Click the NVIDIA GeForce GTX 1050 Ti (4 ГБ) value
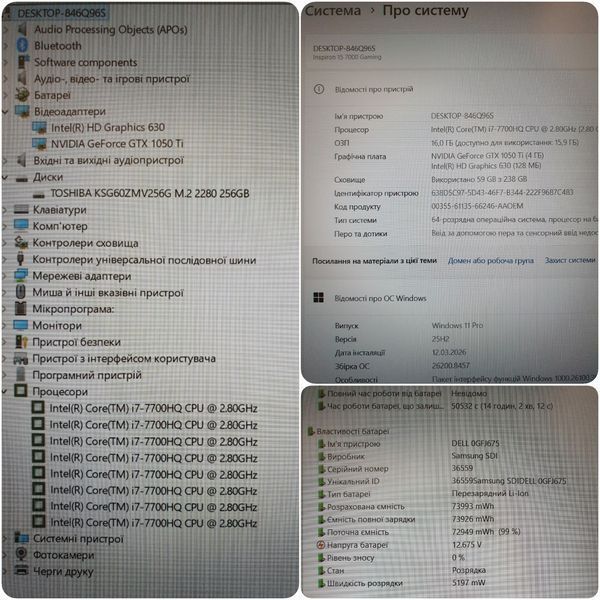The height and width of the screenshot is (600, 600). pyautogui.click(x=488, y=156)
